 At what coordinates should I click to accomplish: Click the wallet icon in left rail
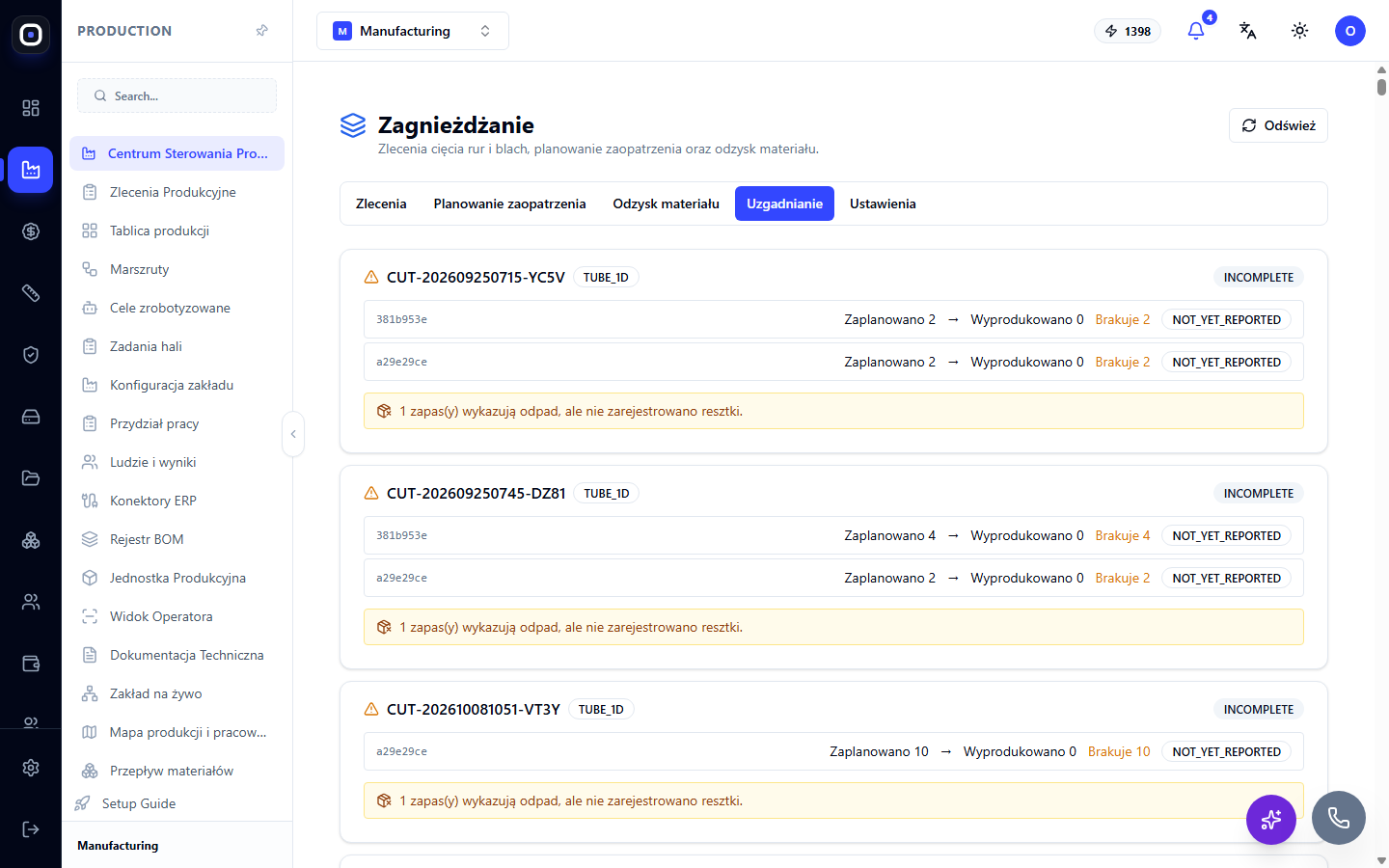(x=31, y=664)
